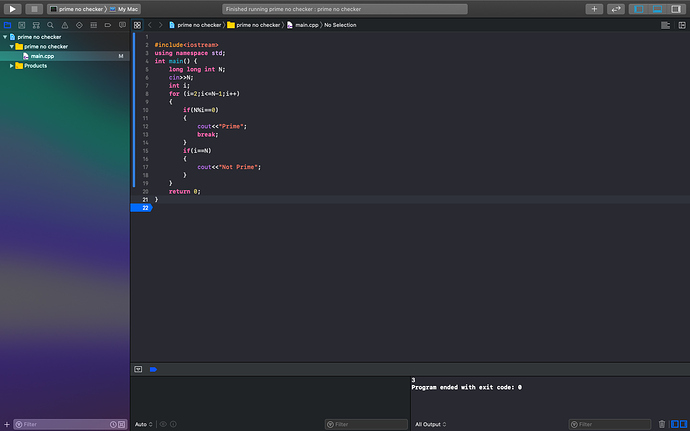
Task: Stop the running program
Action: [x=34, y=9]
